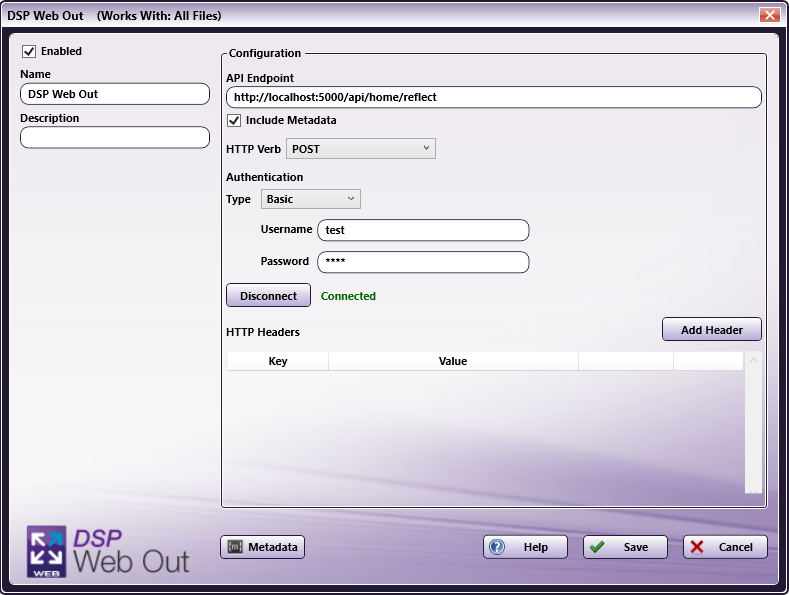Click the Username field
The width and height of the screenshot is (789, 595).
423,230
